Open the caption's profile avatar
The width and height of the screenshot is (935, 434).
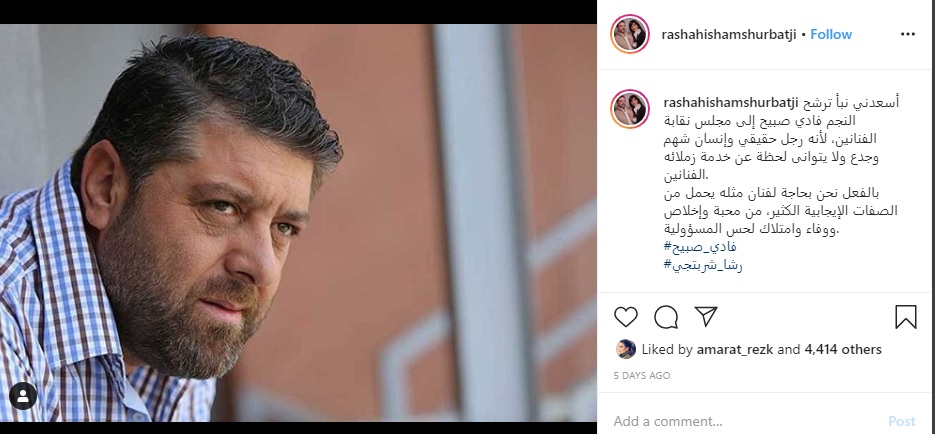630,109
